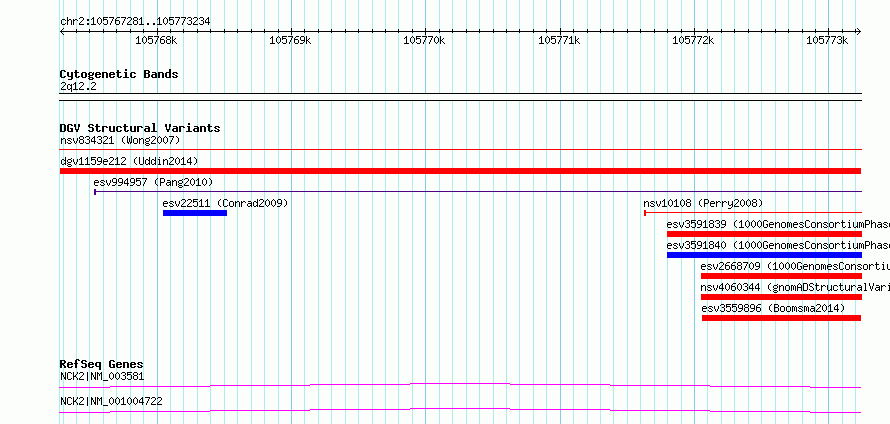Click the 105773k ruler tick label
This screenshot has width=890, height=424.
(827, 40)
